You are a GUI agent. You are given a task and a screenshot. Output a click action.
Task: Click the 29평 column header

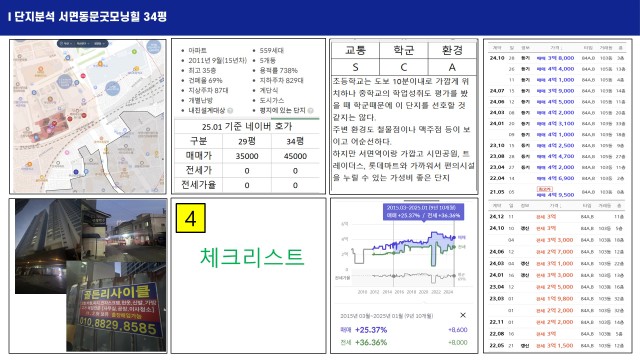point(247,141)
